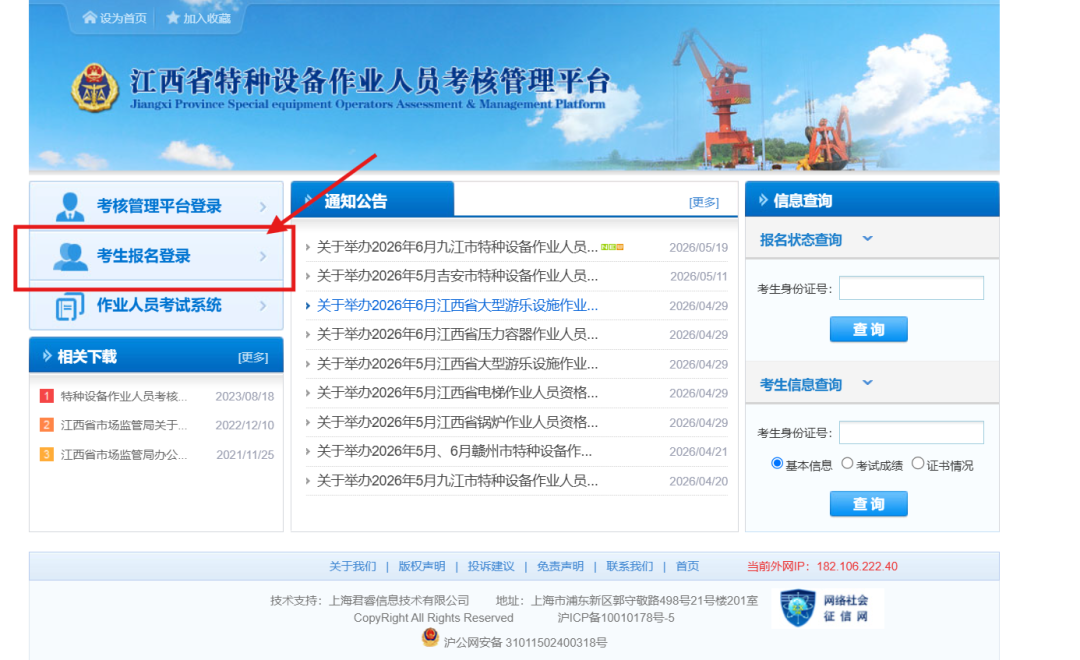The height and width of the screenshot is (660, 1080).
Task: Open the 考核管理平台登录 menu entry
Action: 156,206
